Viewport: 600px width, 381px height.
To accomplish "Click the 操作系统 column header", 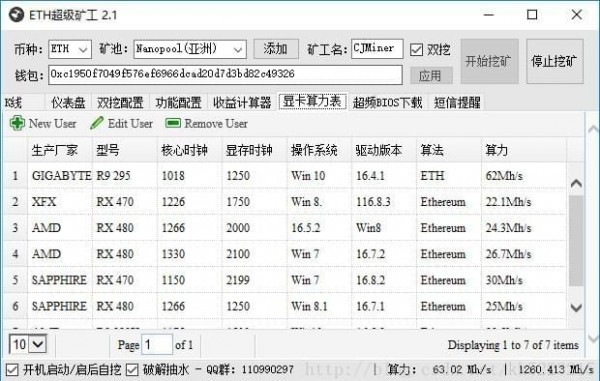I will tap(319, 150).
